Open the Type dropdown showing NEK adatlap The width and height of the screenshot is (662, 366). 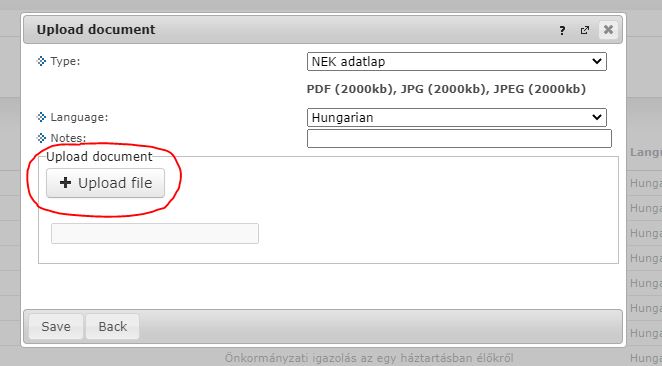[457, 62]
